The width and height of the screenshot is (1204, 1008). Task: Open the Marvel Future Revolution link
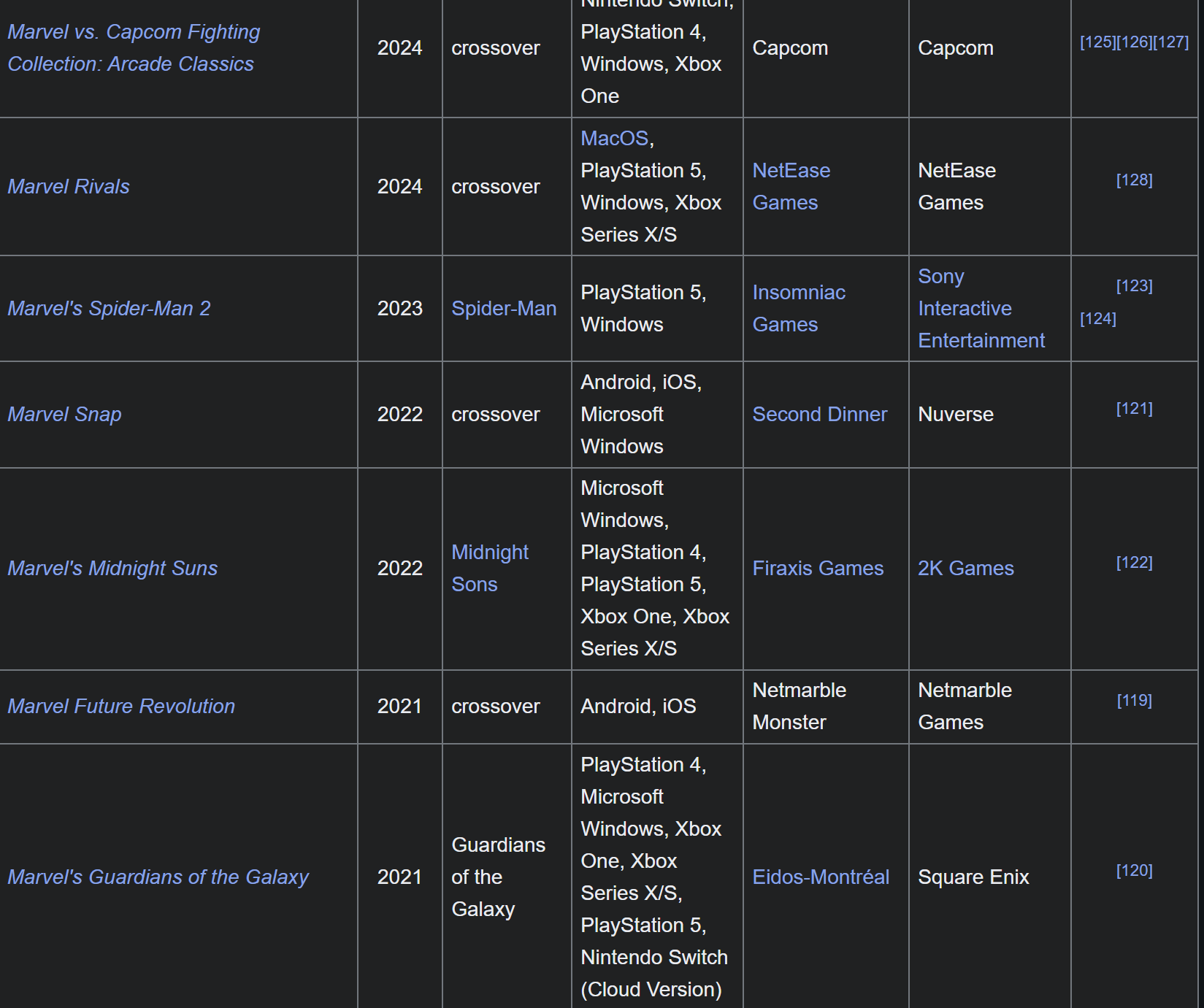121,707
